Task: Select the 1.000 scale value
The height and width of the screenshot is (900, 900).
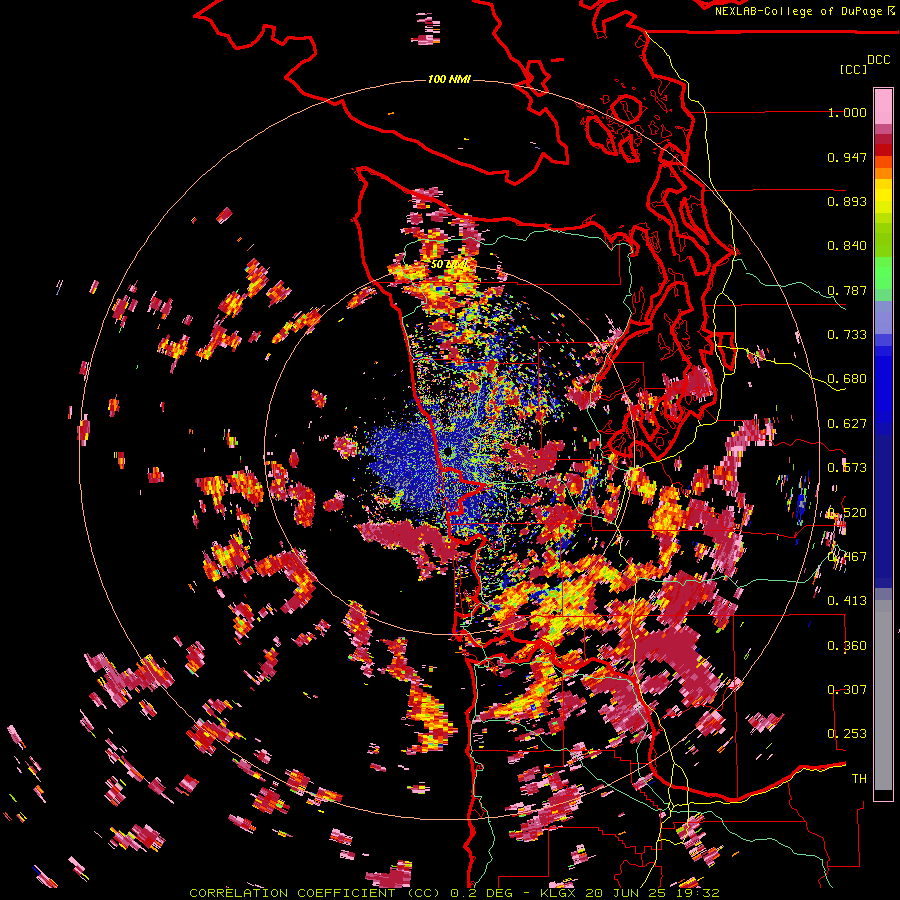Action: pos(847,112)
